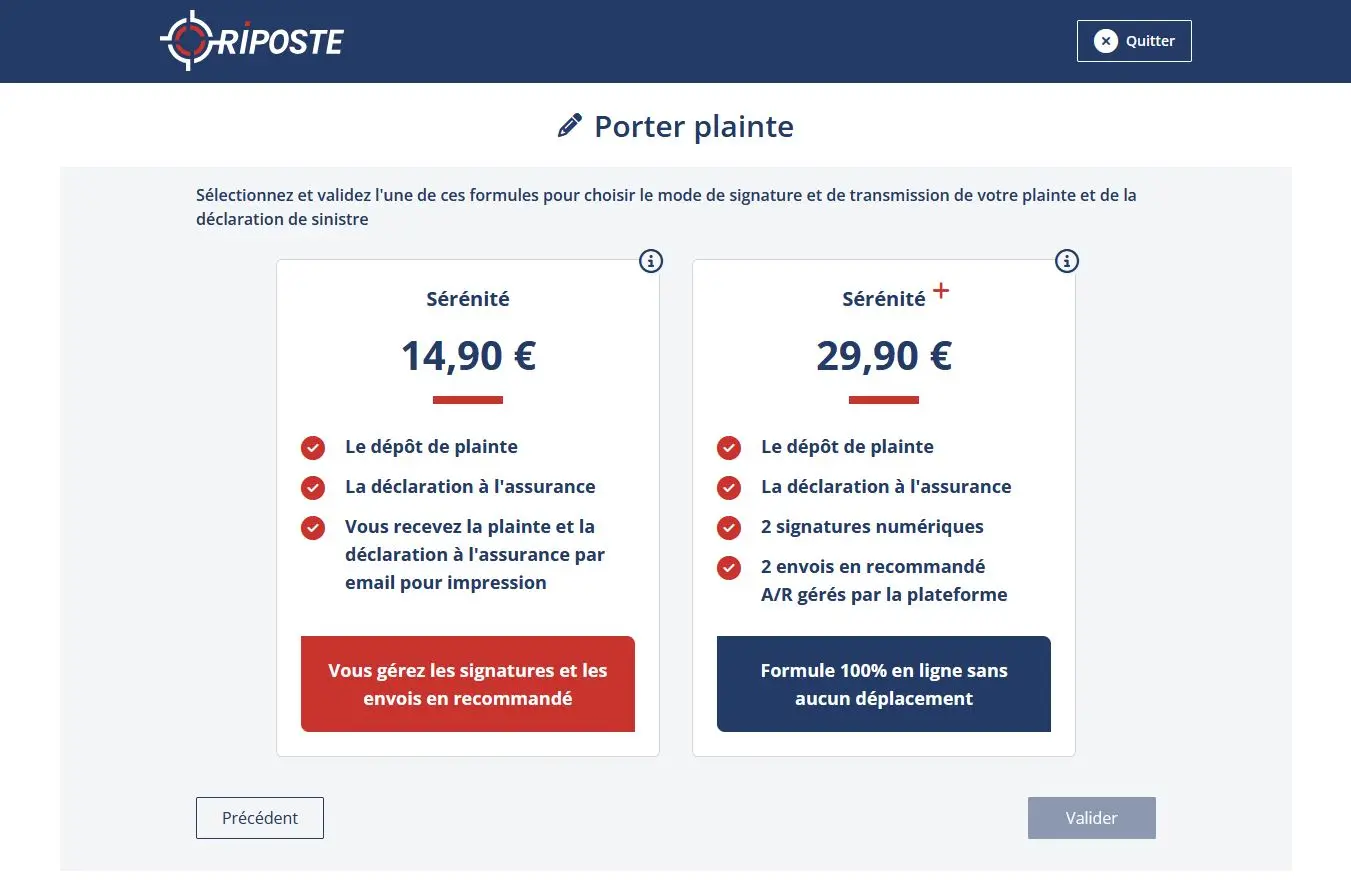Click checkmark beside 'Vous recevez la plainte'
Image resolution: width=1351 pixels, height=887 pixels.
pos(313,527)
